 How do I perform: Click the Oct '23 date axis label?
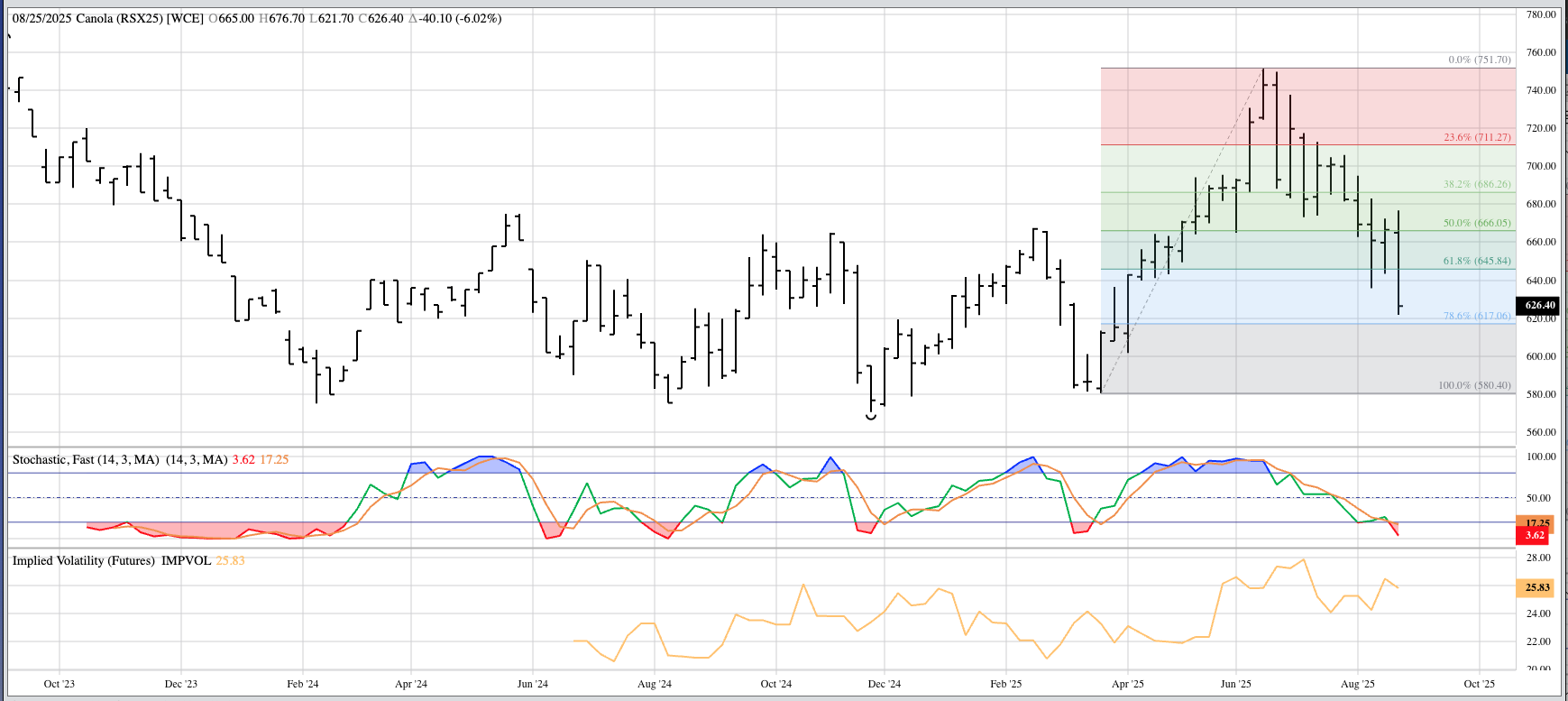click(59, 684)
